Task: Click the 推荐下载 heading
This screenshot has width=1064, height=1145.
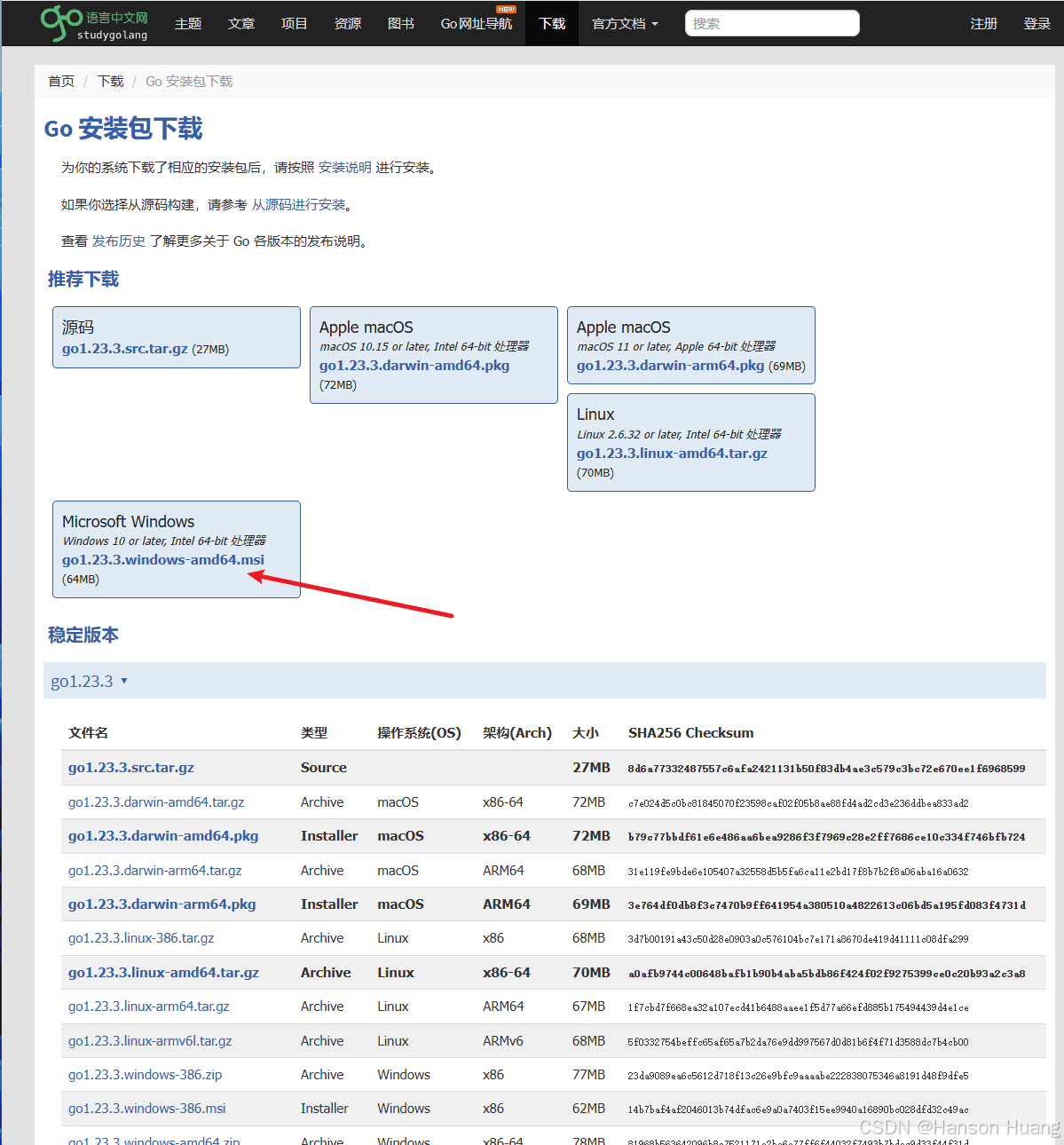Action: pyautogui.click(x=83, y=280)
